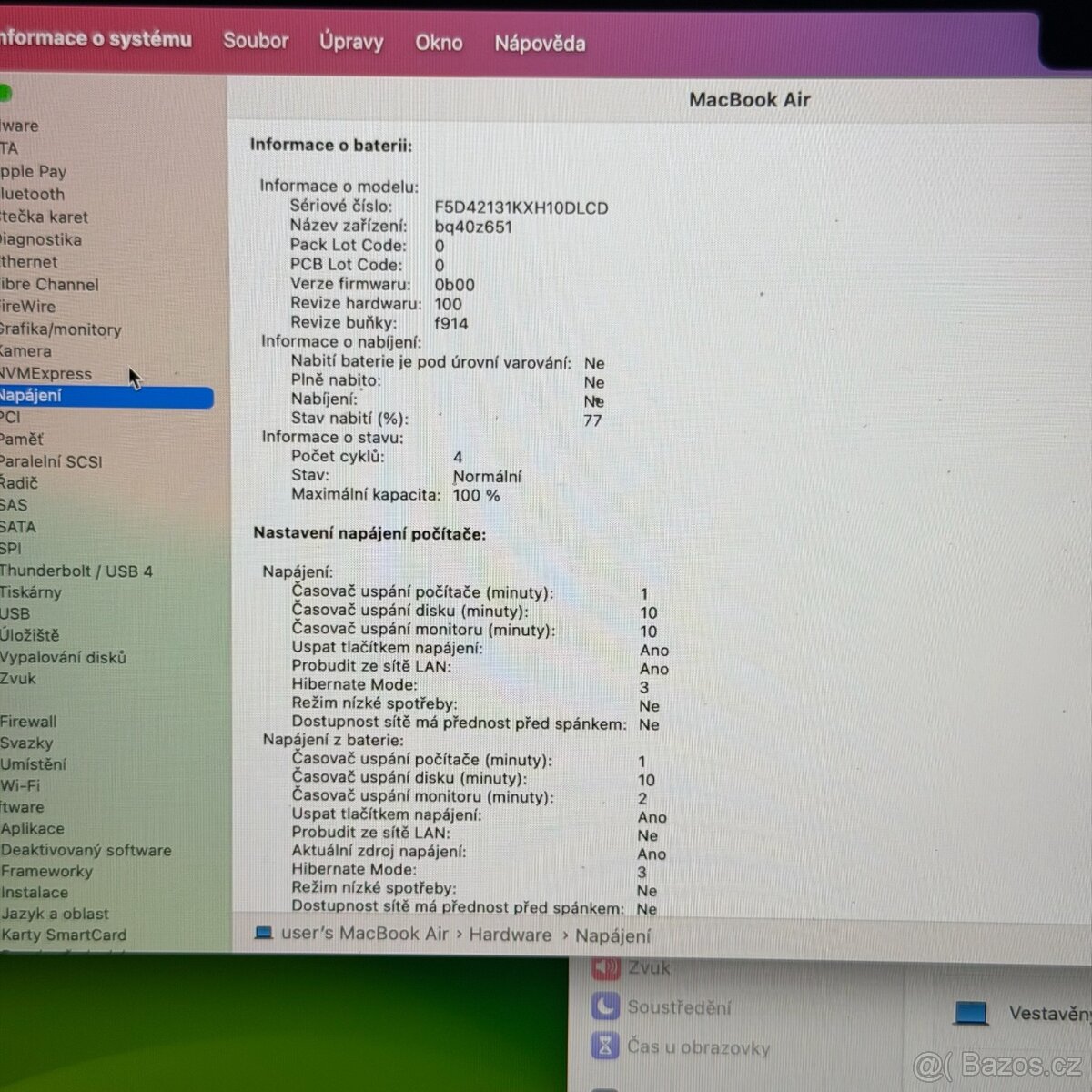Choose Úložiště in the hardware list
The image size is (1092, 1092).
tap(30, 635)
